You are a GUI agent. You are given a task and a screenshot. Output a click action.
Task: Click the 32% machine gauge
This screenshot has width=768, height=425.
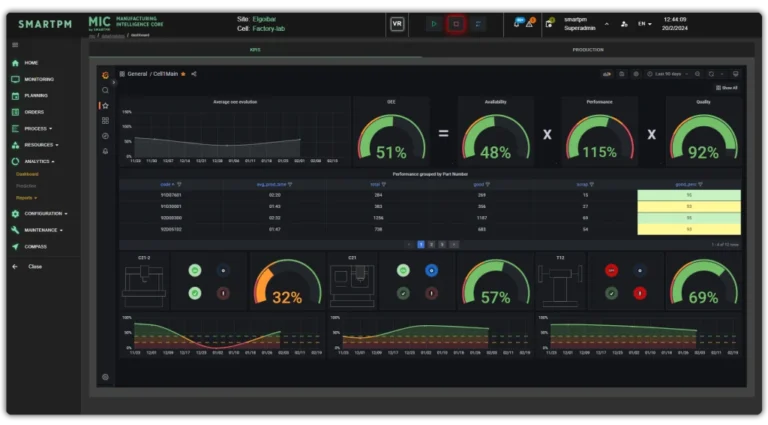(x=287, y=283)
